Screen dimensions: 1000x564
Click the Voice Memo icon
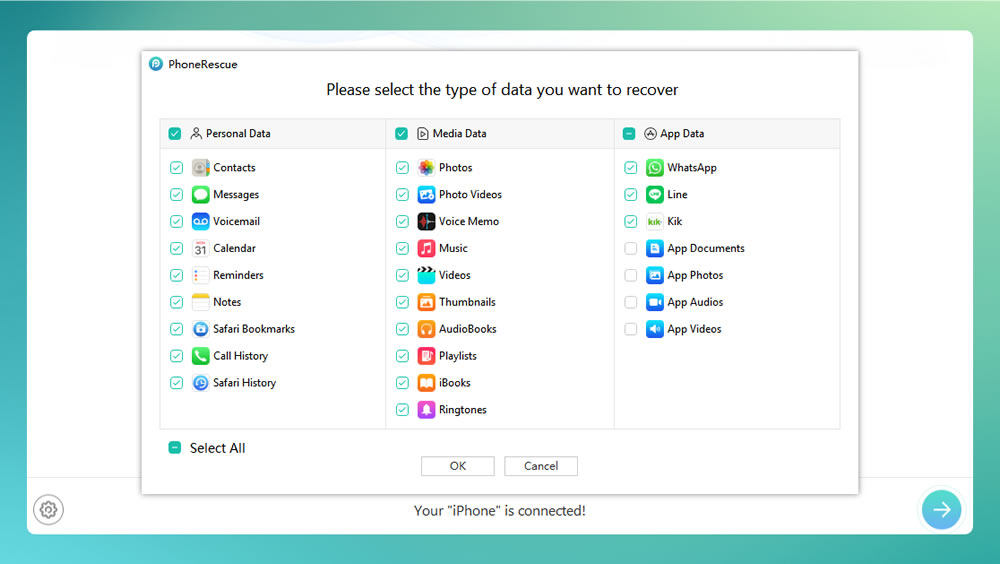point(426,221)
